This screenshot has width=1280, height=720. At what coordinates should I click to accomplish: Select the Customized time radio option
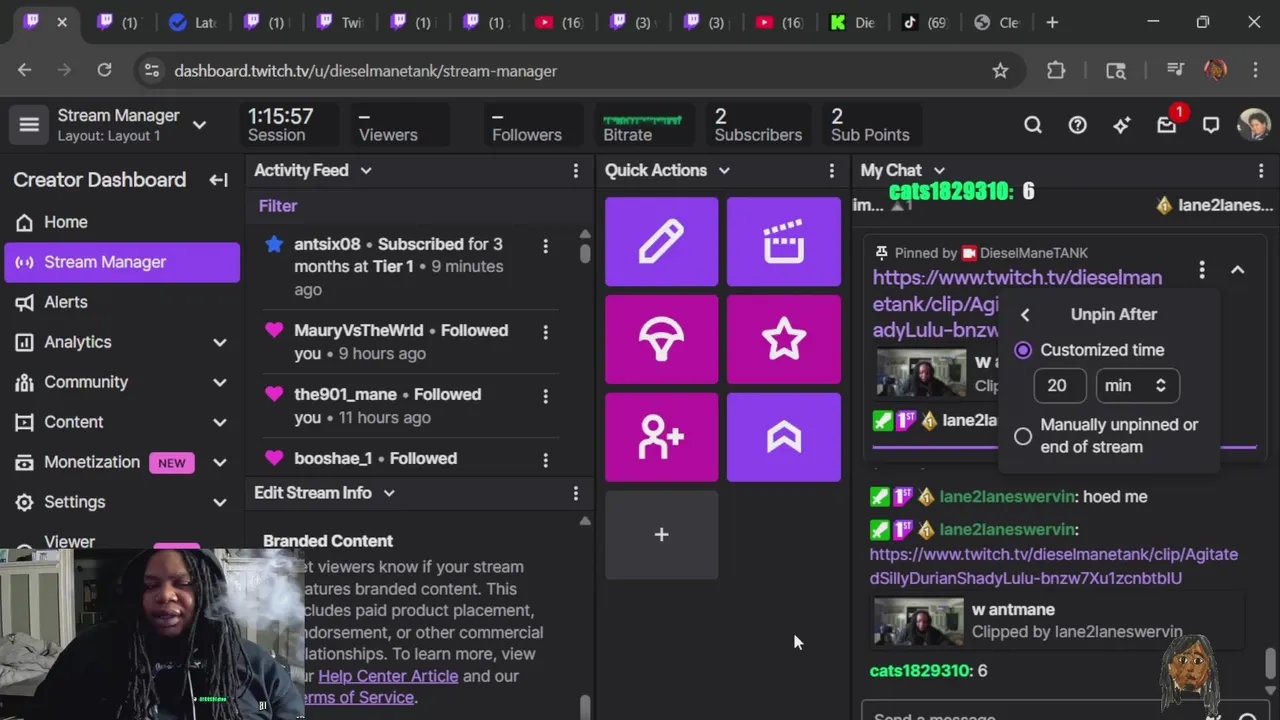pos(1023,350)
